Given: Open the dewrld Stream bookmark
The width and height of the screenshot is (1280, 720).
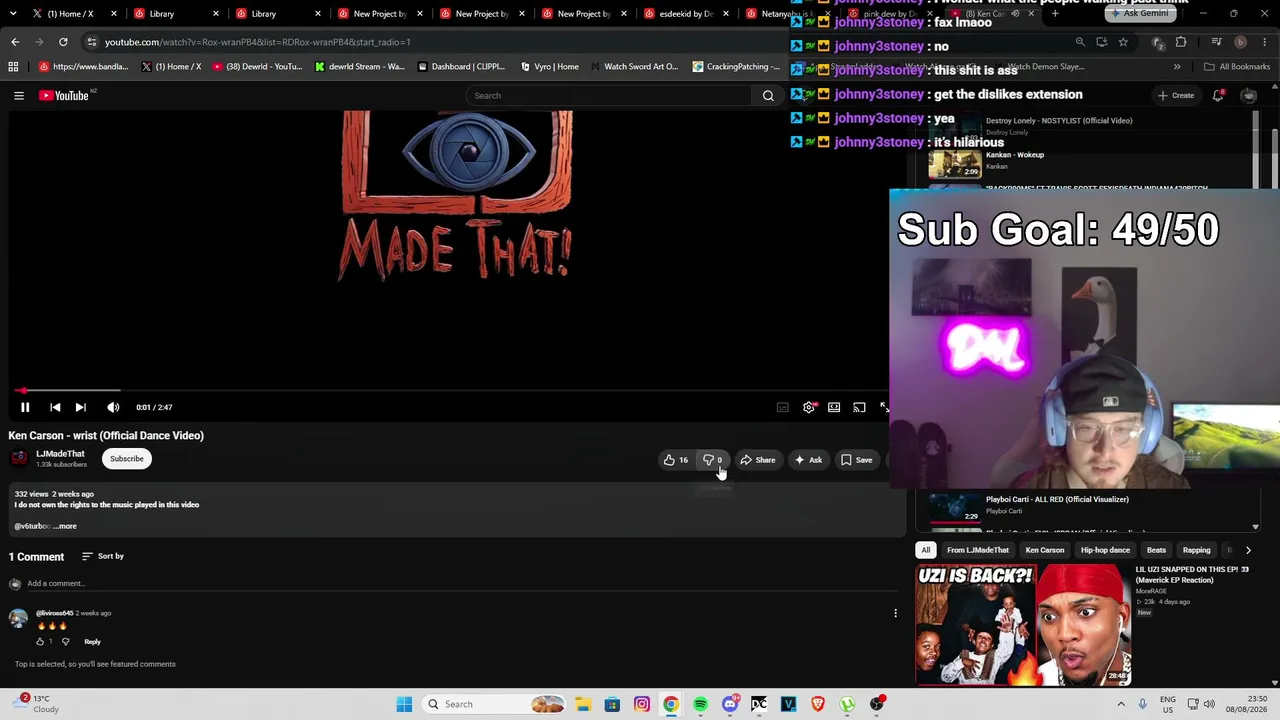Looking at the screenshot, I should tap(360, 67).
